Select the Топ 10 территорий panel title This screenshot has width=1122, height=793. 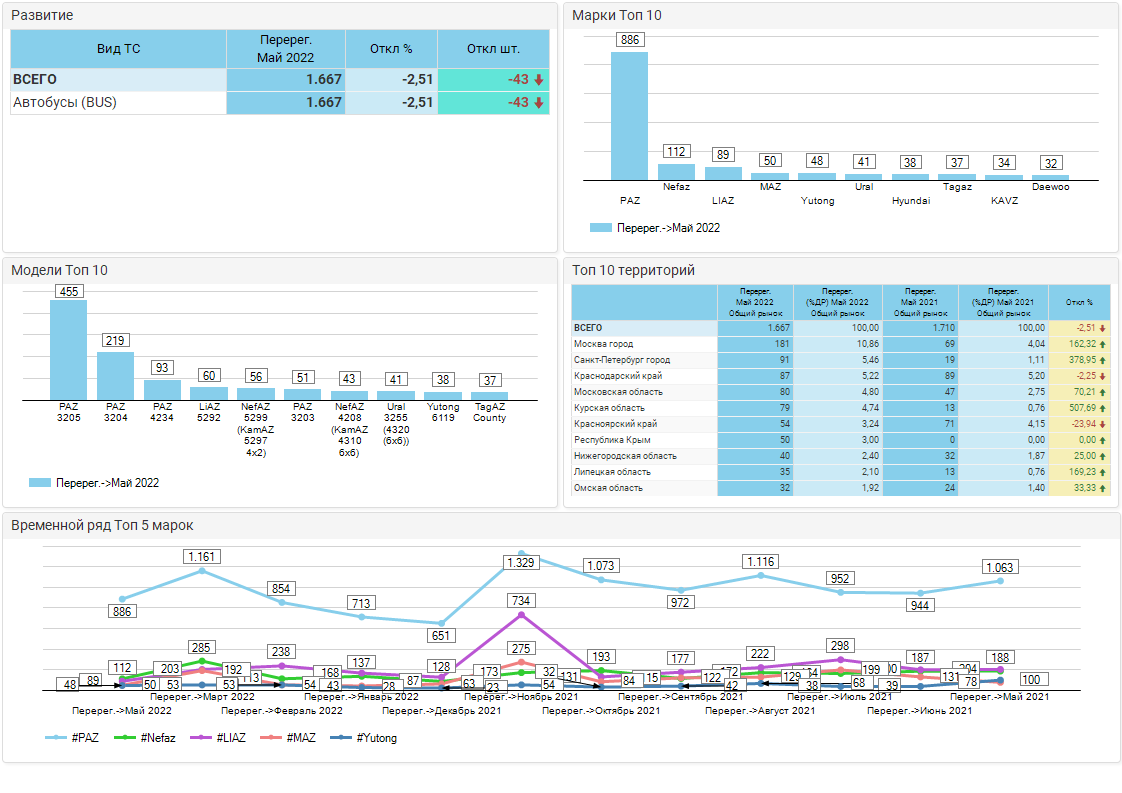633,270
